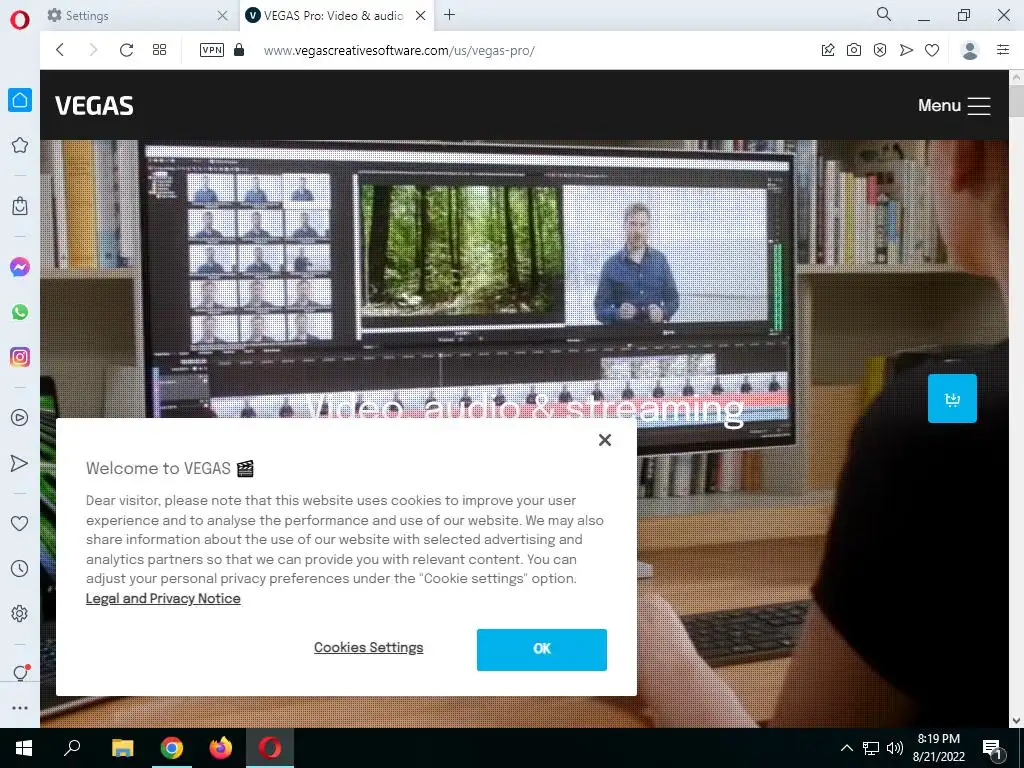Search open tabs with magnifier icon
The image size is (1024, 768).
[884, 14]
